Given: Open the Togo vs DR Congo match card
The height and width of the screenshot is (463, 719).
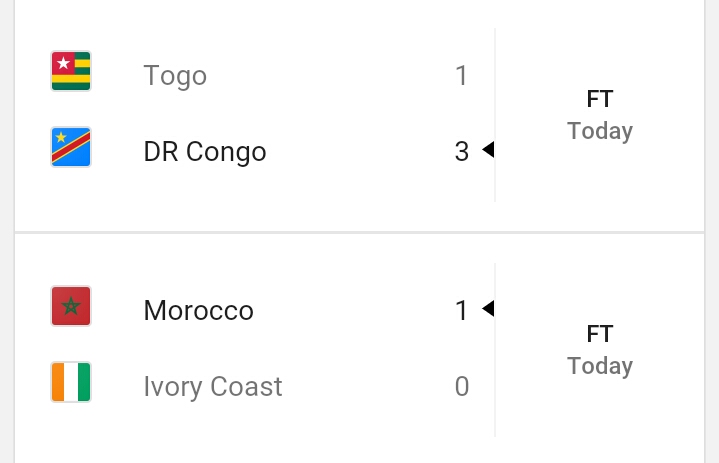Looking at the screenshot, I should pyautogui.click(x=360, y=115).
